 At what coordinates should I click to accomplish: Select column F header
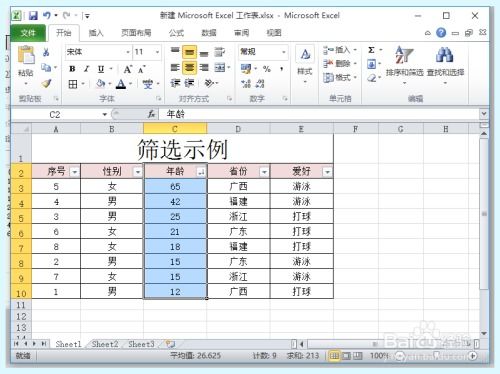(355, 129)
